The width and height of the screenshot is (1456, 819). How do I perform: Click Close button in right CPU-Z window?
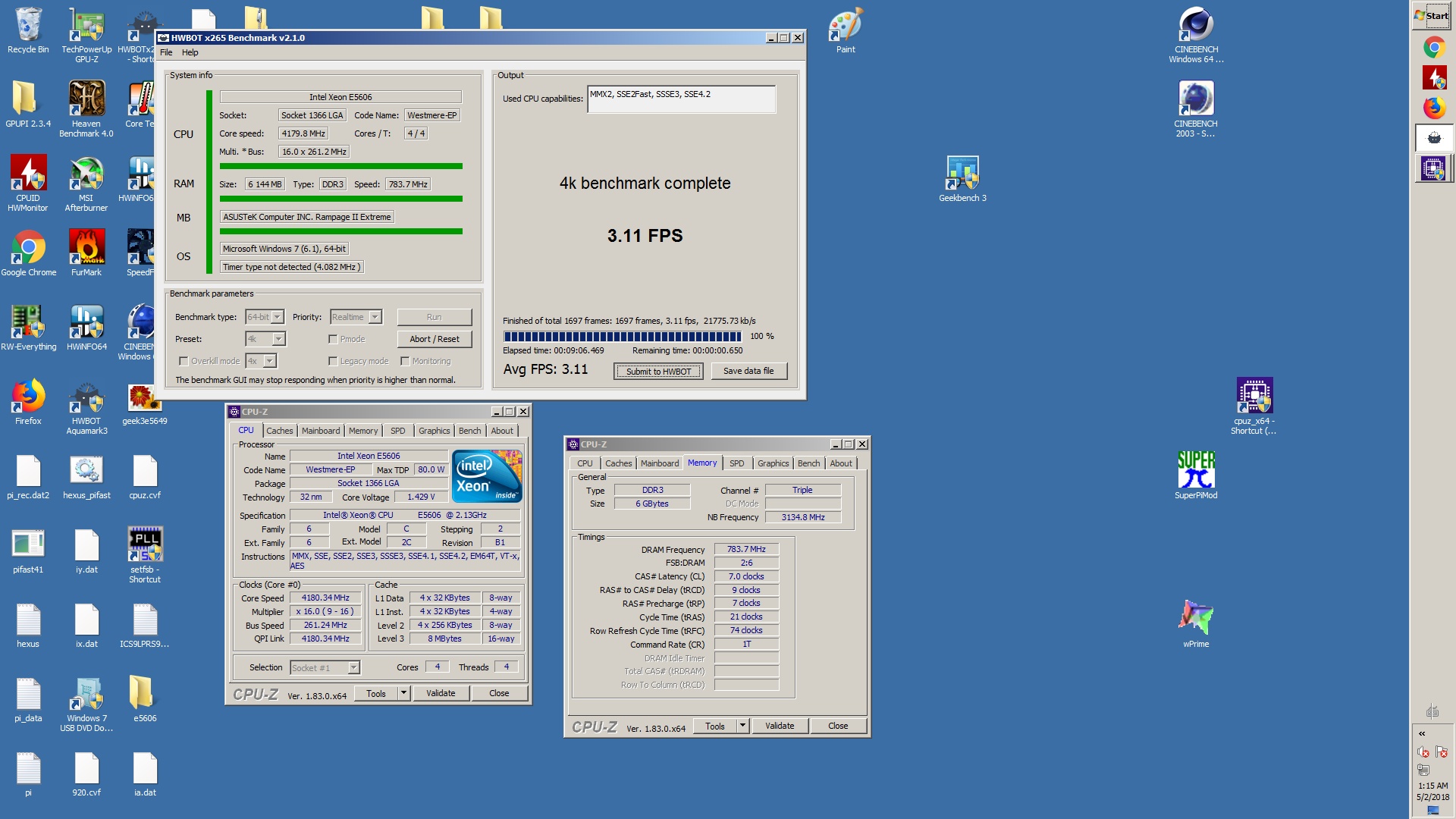[838, 726]
